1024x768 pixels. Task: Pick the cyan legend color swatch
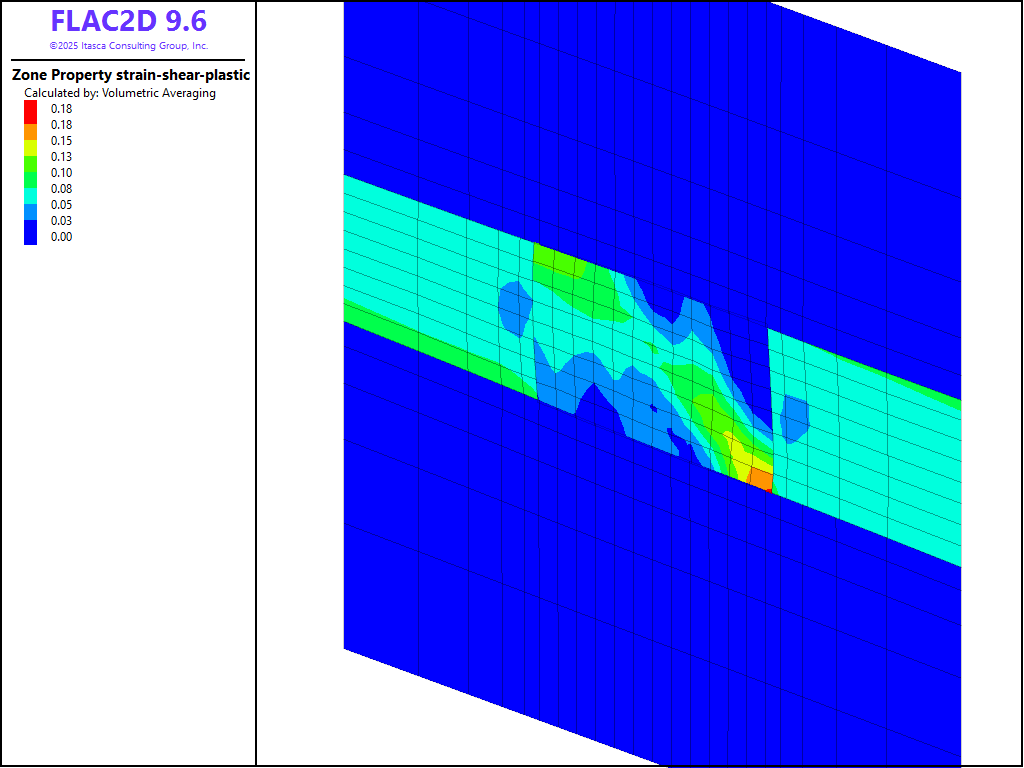coord(30,189)
